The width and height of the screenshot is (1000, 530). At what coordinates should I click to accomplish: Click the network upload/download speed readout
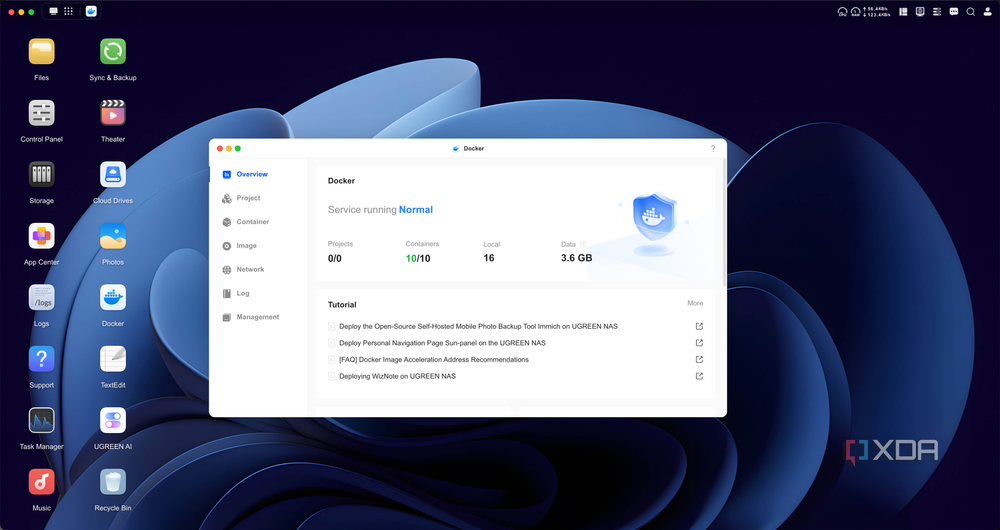tap(877, 11)
